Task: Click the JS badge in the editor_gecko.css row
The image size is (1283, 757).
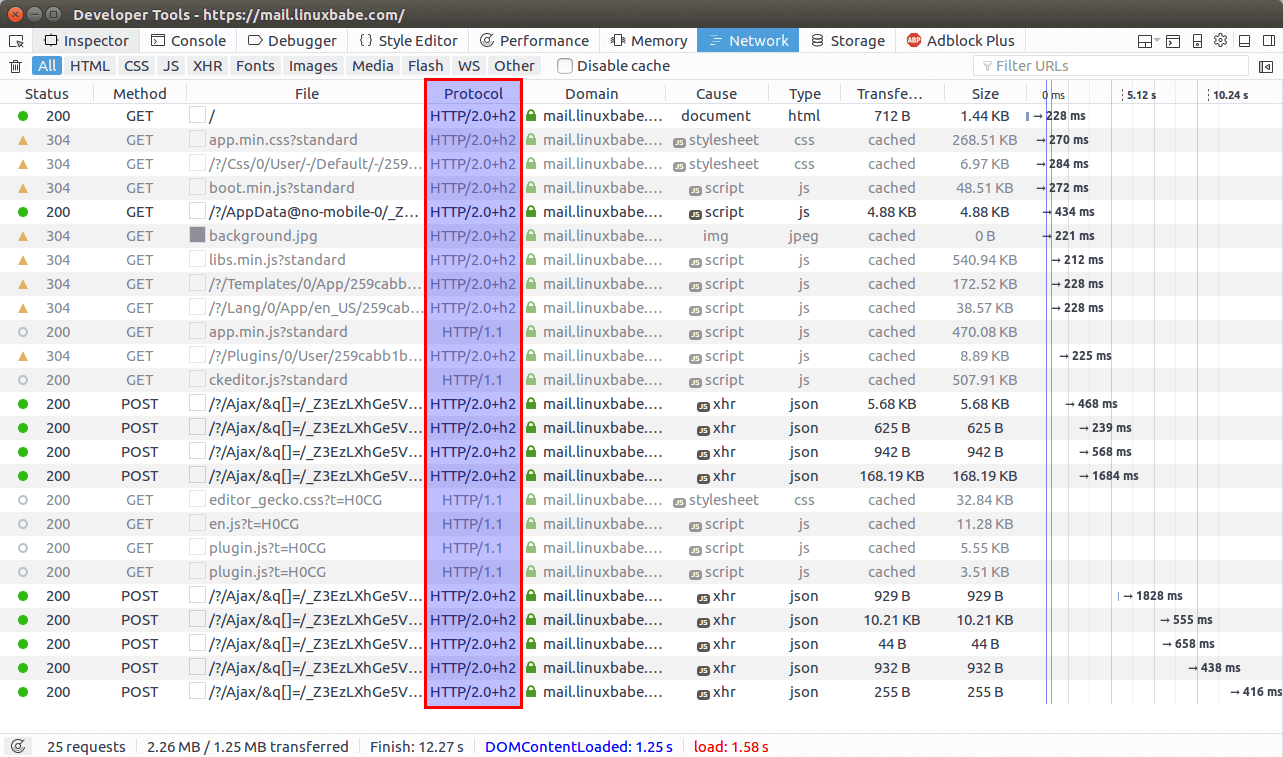Action: point(679,501)
